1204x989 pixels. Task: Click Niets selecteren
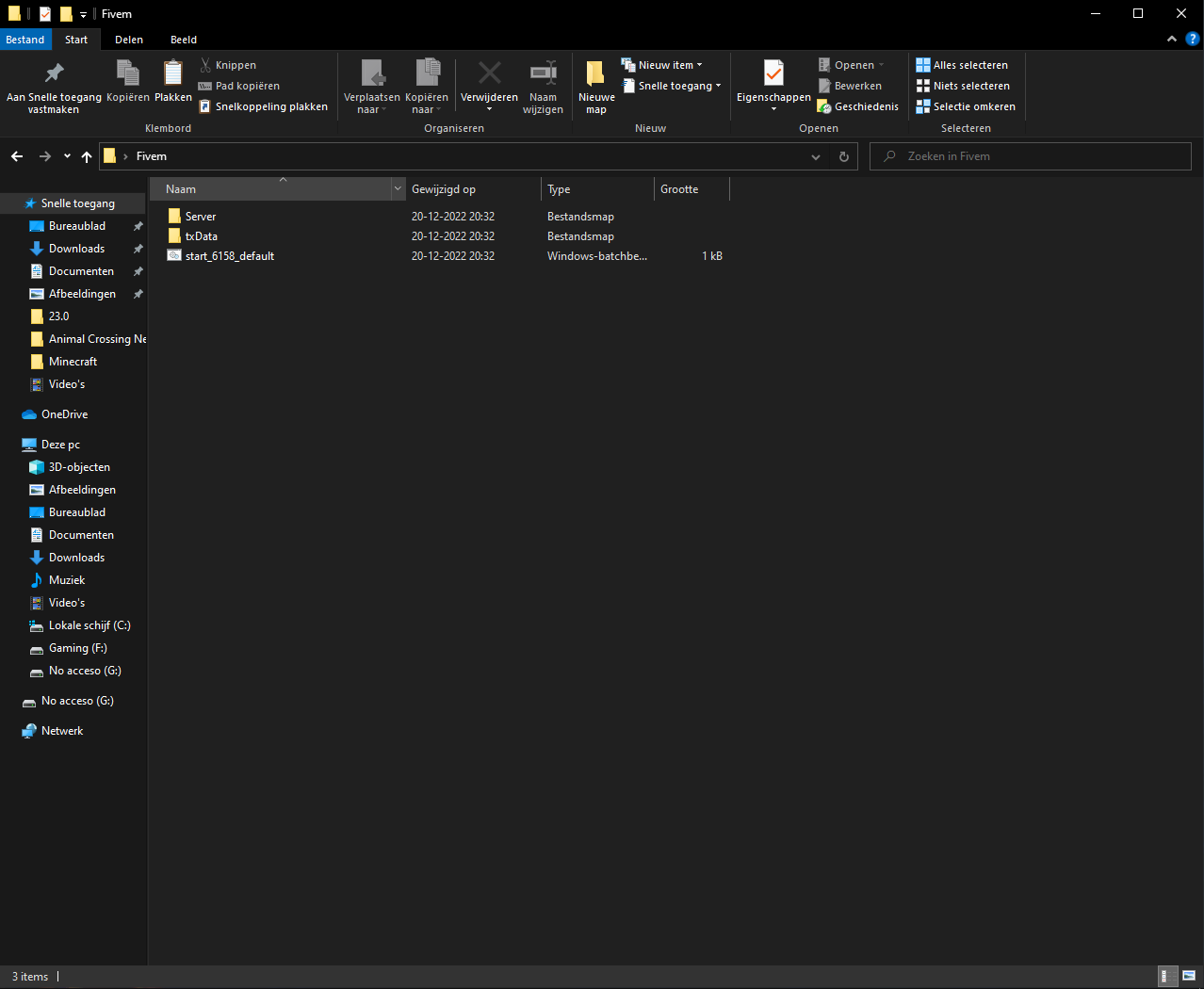click(963, 86)
